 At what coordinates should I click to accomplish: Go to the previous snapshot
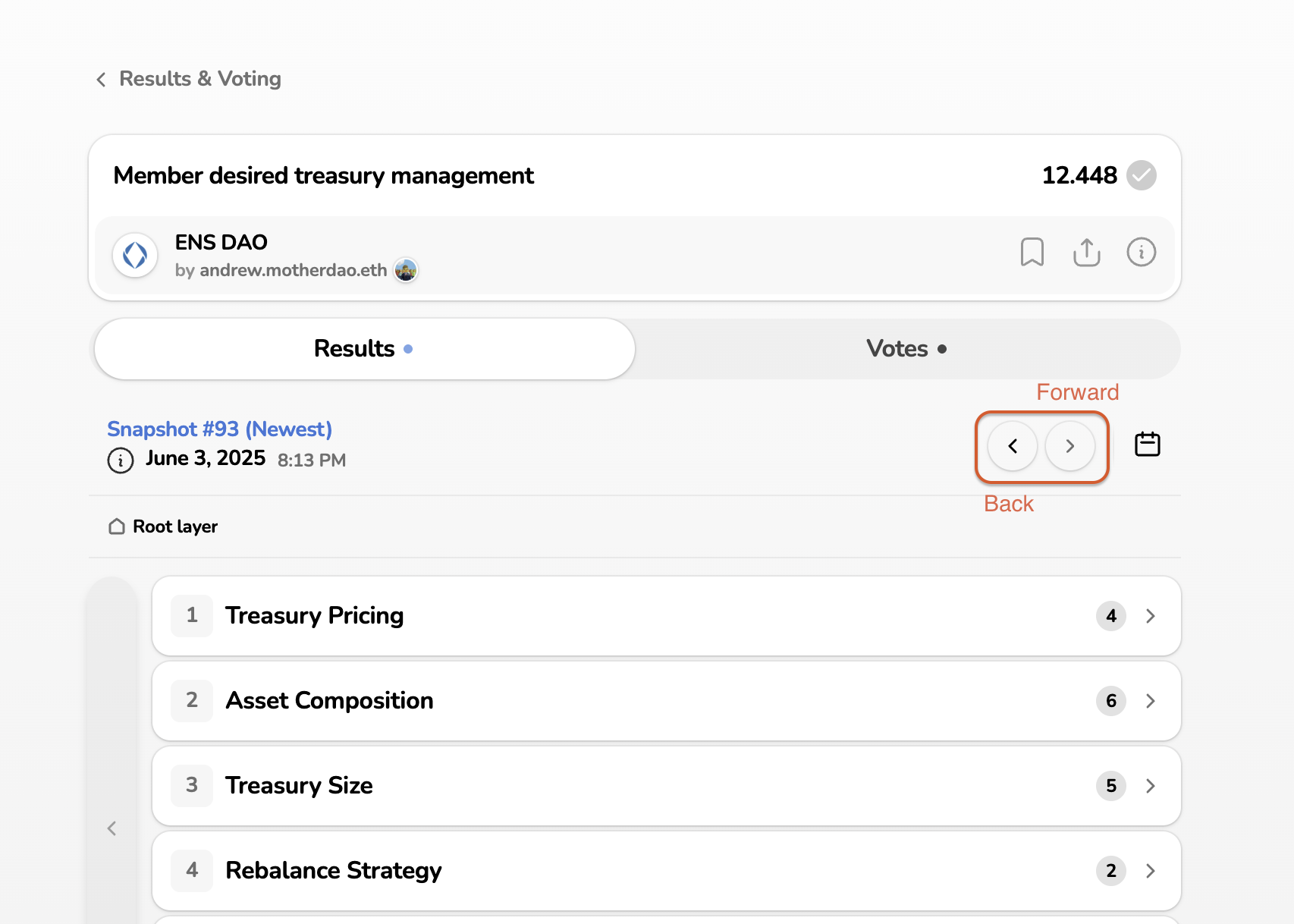click(1013, 446)
